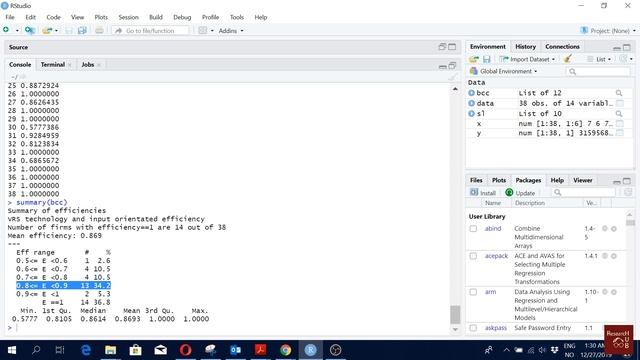Click the workspace panes grid icon

[x=203, y=30]
